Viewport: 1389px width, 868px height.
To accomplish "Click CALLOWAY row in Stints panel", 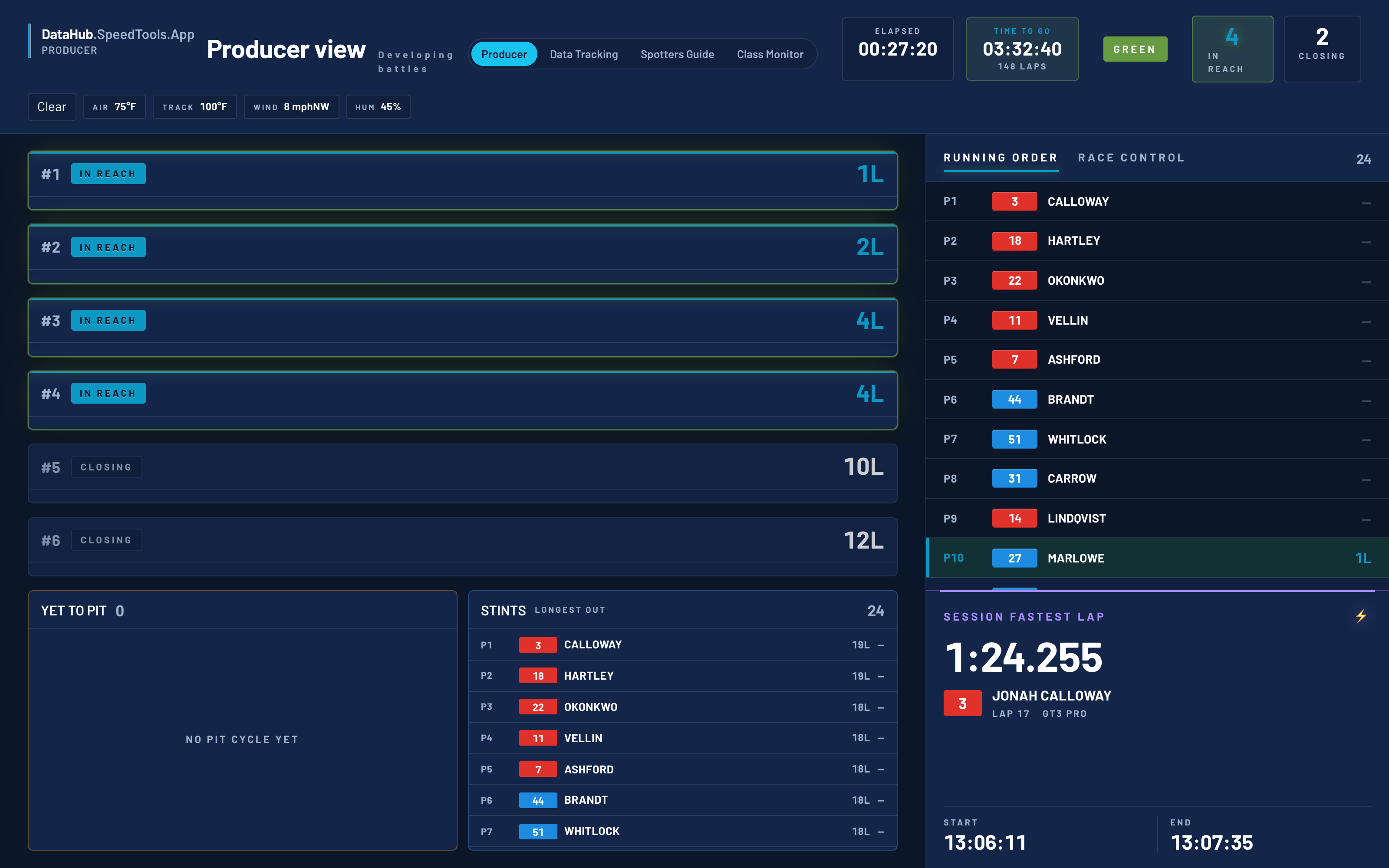I will pyautogui.click(x=682, y=644).
